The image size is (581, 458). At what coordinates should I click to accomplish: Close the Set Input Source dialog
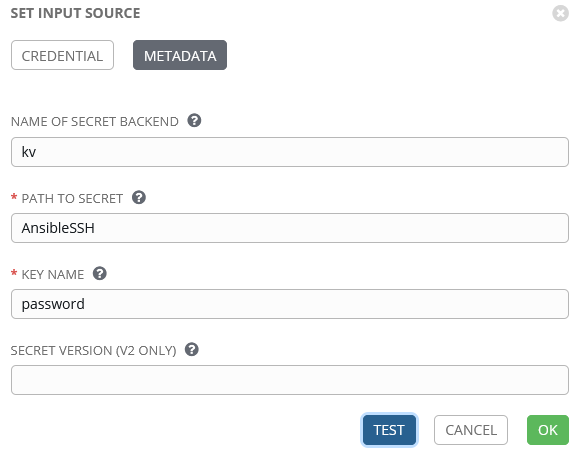coord(560,13)
